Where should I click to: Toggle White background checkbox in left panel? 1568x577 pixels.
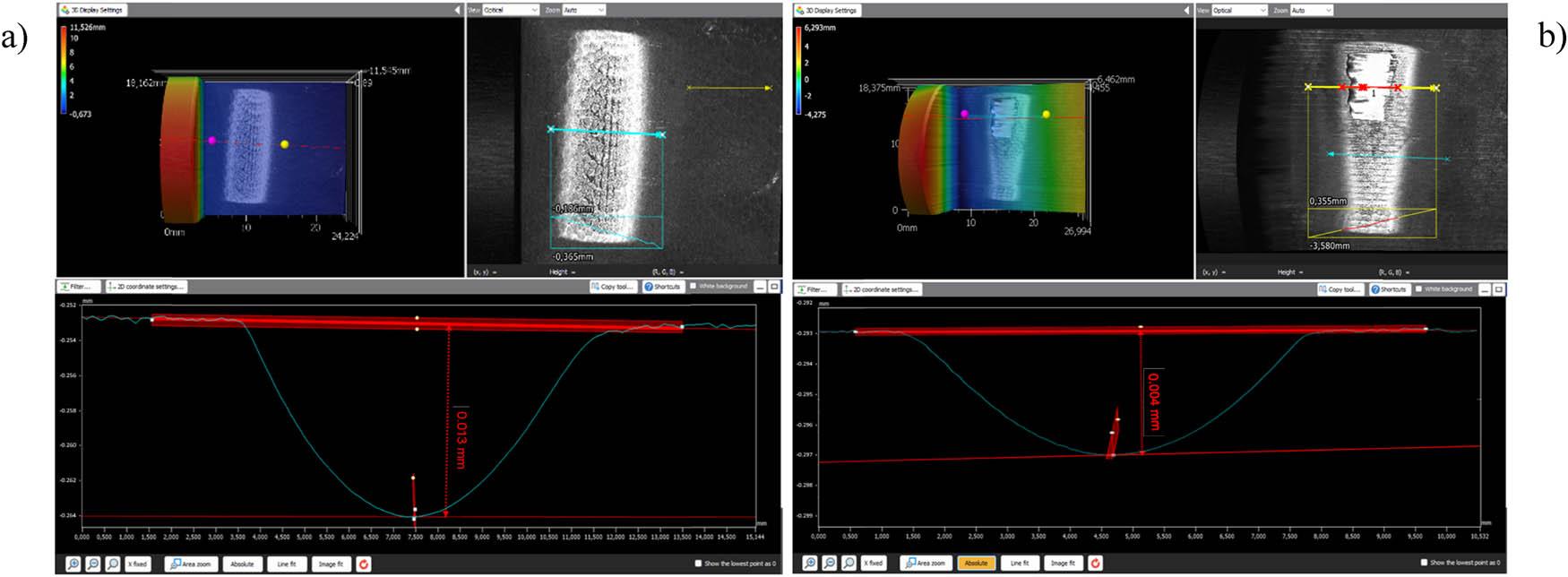point(694,287)
